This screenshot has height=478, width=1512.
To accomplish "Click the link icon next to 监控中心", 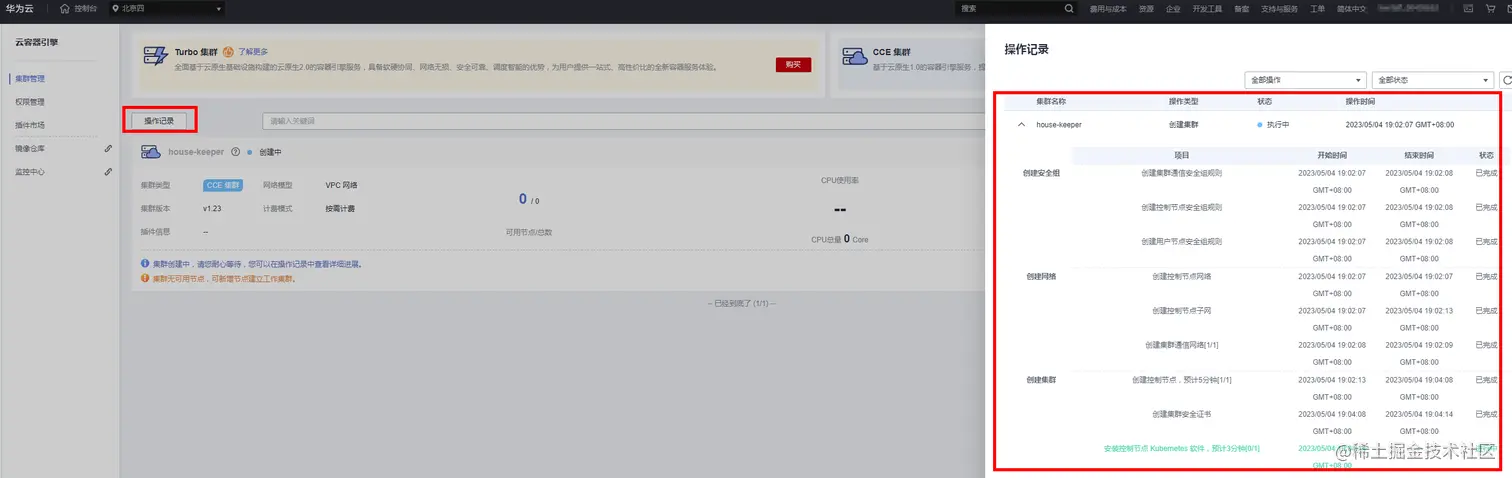I will [x=108, y=172].
